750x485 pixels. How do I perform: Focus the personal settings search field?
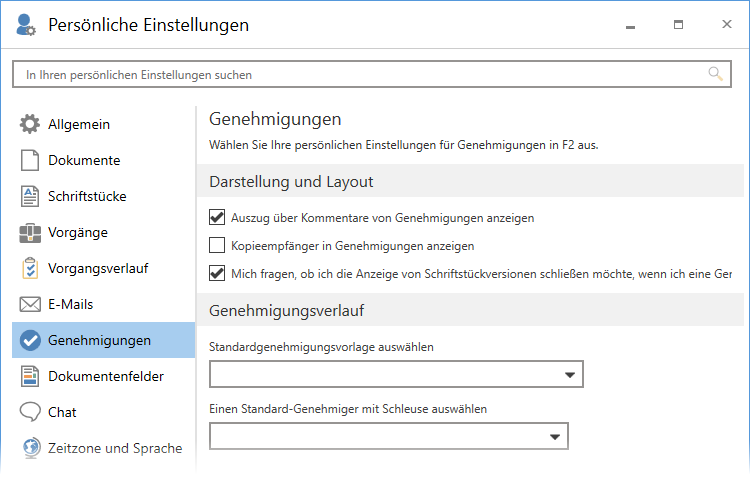click(372, 74)
